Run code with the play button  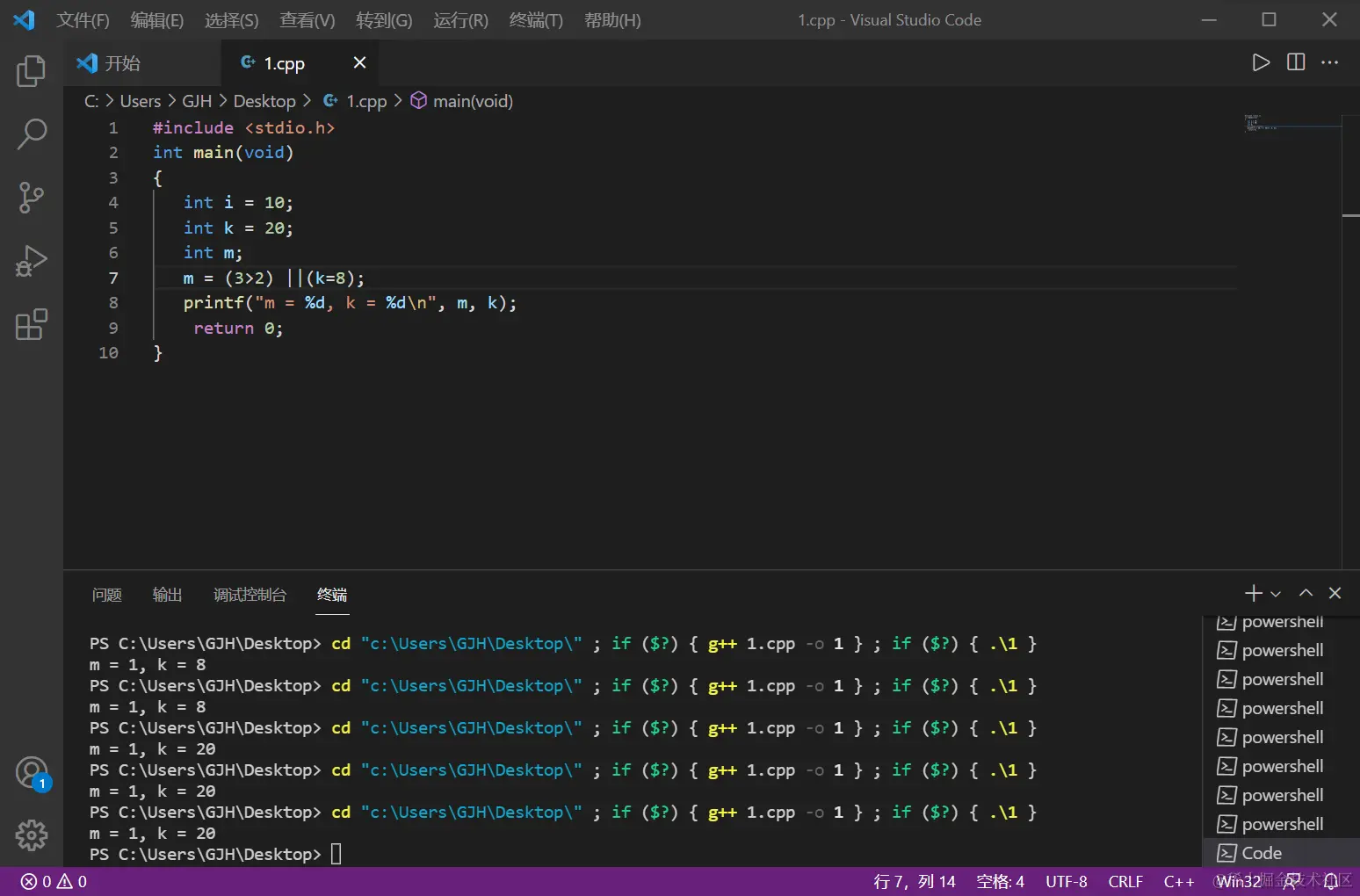click(1261, 62)
